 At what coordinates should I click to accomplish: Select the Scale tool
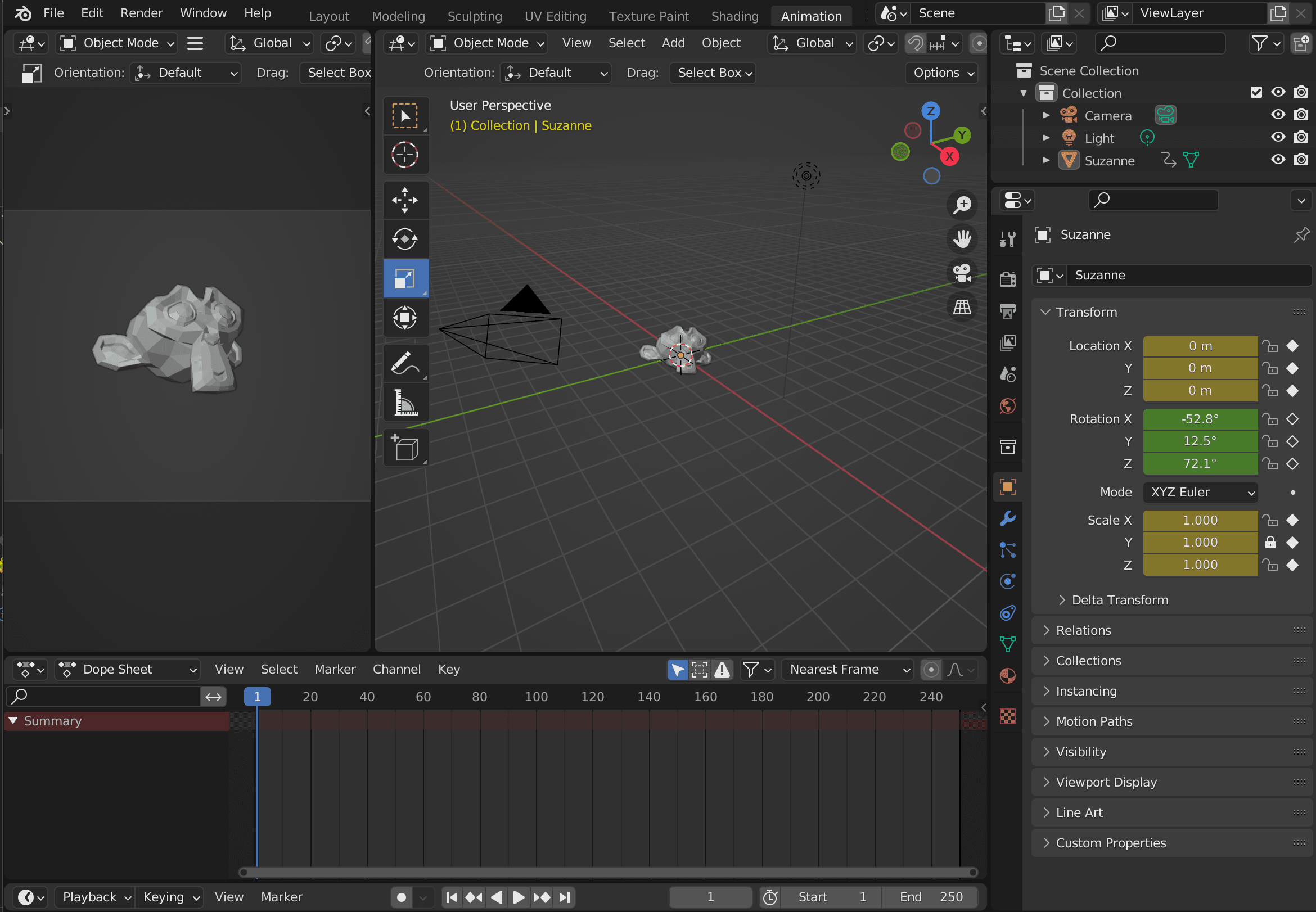click(405, 279)
